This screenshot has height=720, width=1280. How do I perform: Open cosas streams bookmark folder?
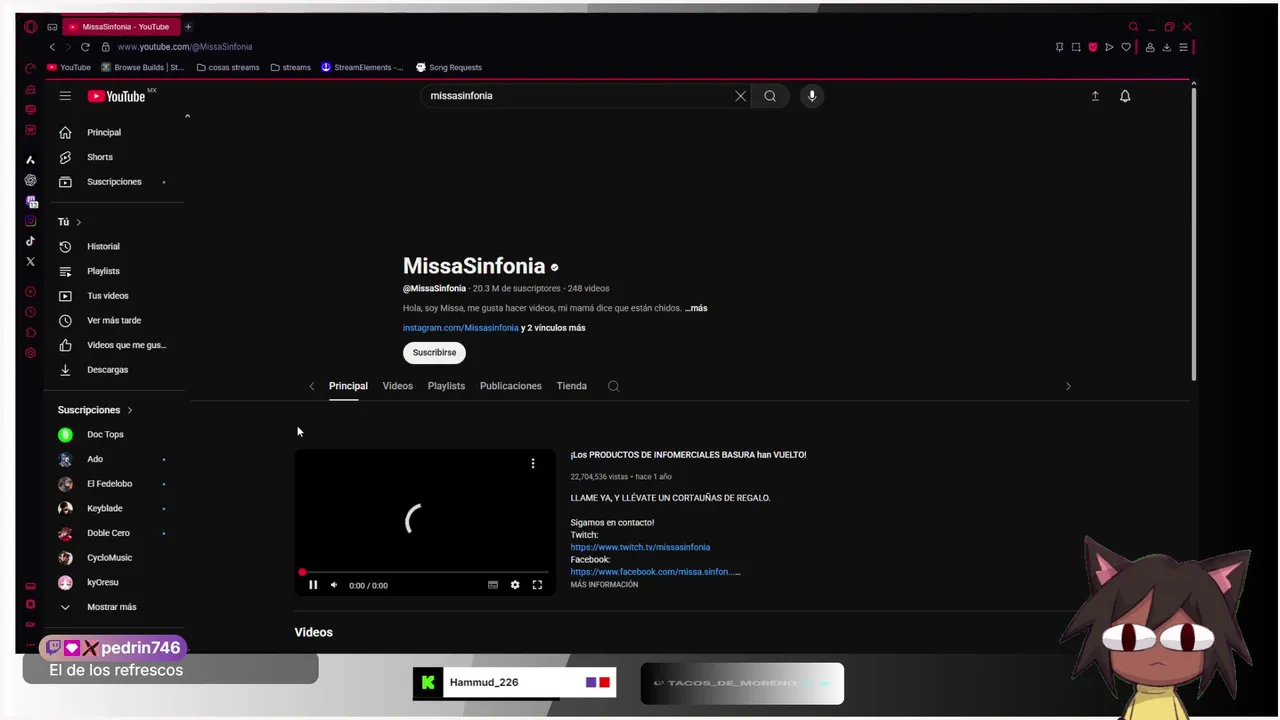[x=228, y=68]
